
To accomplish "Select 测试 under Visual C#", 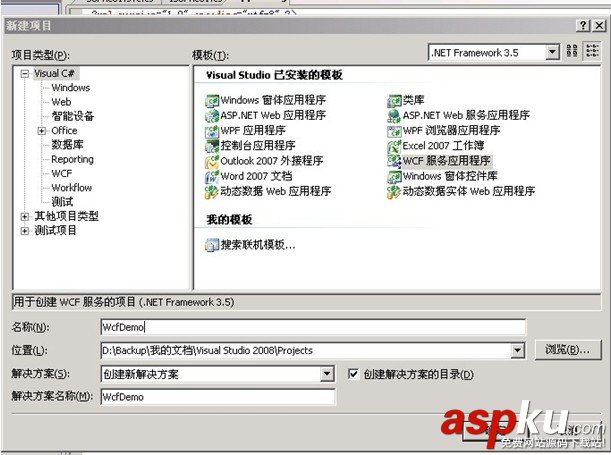I will (62, 202).
